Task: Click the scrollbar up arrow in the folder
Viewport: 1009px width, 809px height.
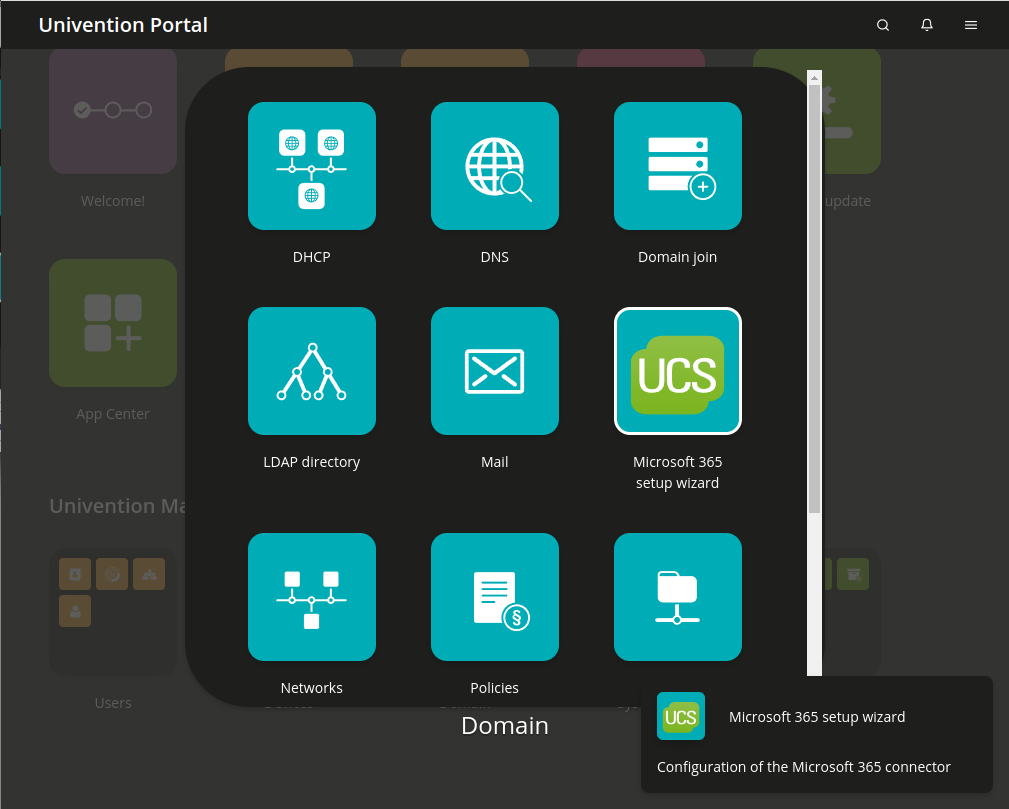Action: pyautogui.click(x=815, y=78)
